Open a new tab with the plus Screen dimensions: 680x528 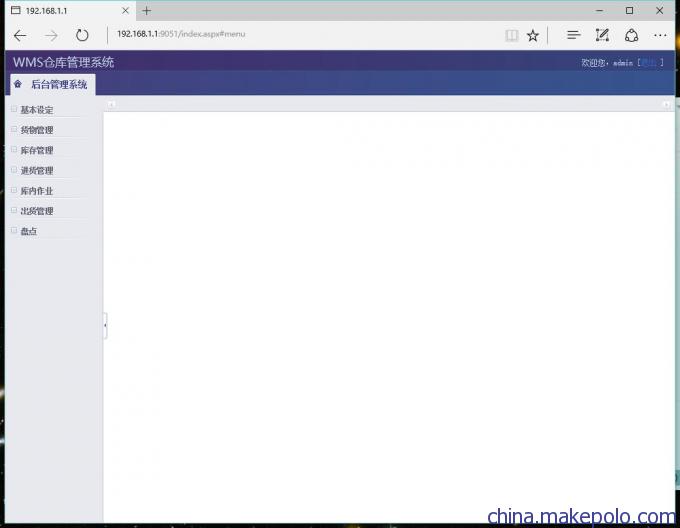pyautogui.click(x=147, y=11)
